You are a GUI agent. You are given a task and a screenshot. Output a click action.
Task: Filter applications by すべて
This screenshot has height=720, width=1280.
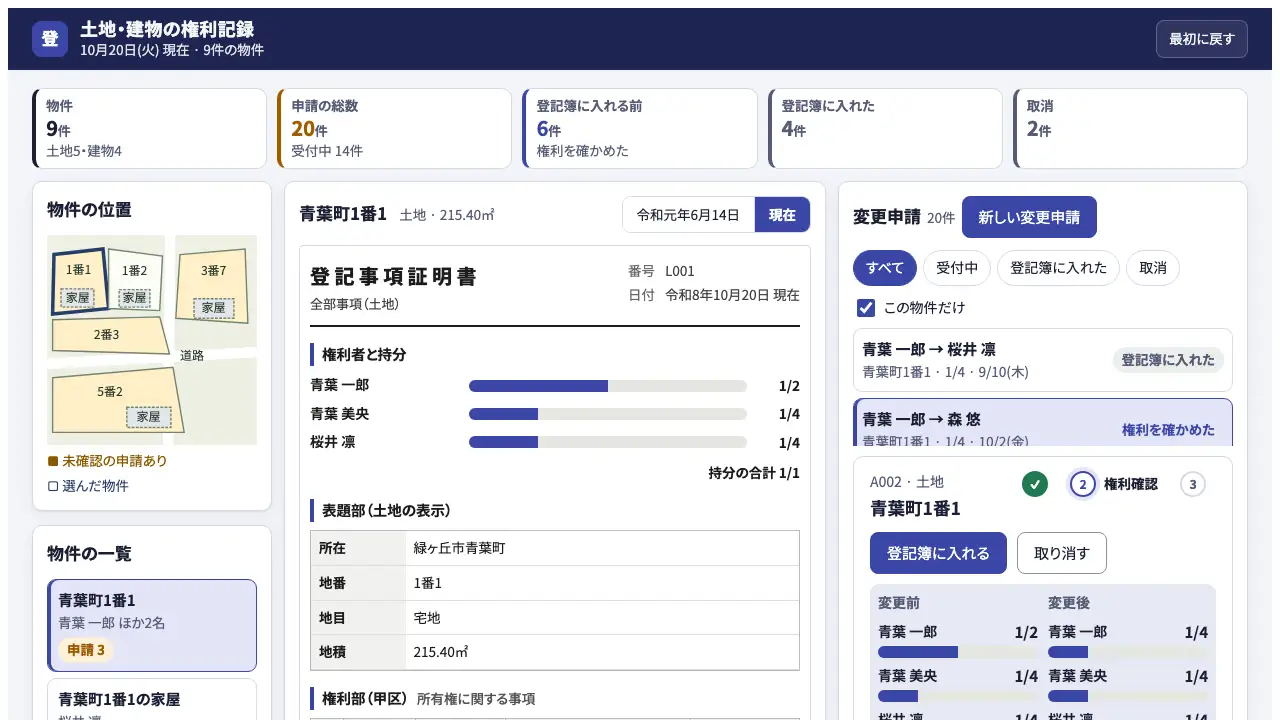coord(885,268)
